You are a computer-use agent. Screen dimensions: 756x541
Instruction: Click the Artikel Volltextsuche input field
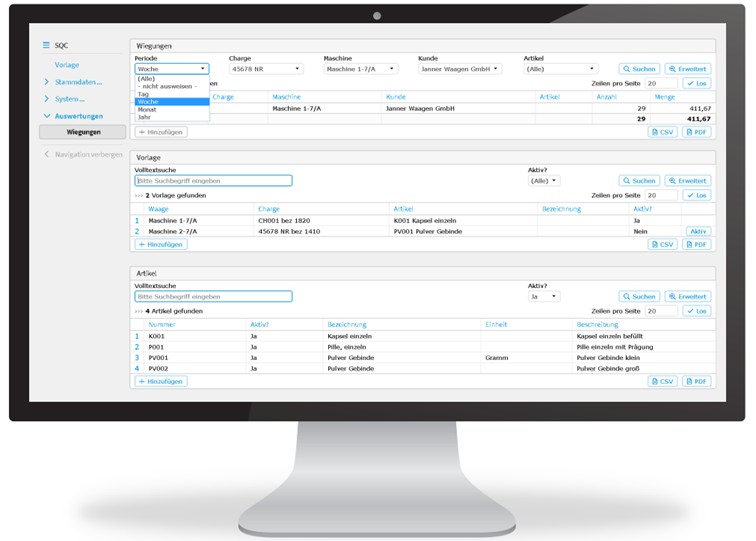(x=213, y=296)
